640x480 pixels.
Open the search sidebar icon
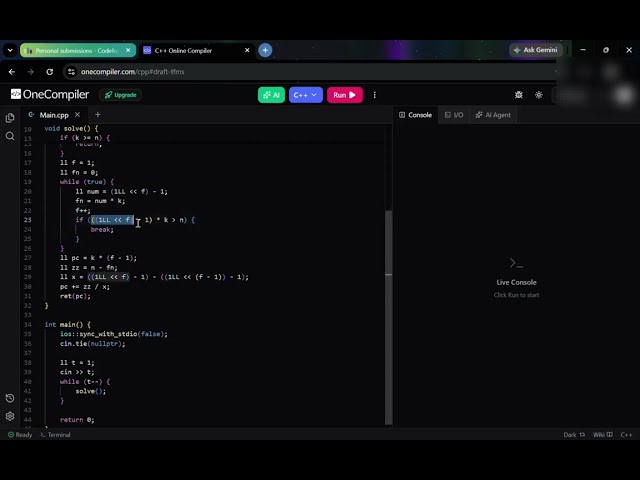point(10,136)
